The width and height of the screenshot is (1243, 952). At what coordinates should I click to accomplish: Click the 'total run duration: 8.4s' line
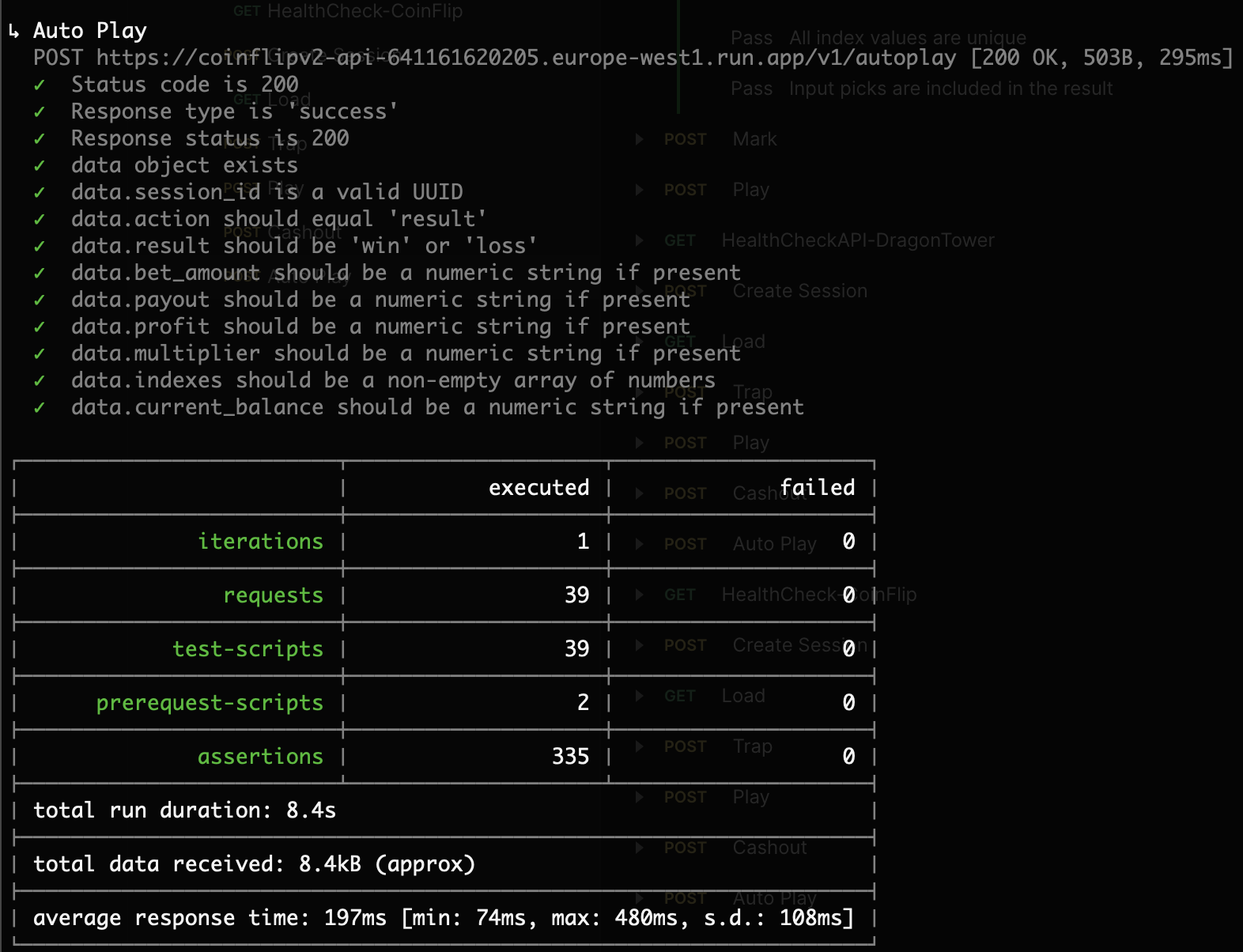[x=184, y=810]
